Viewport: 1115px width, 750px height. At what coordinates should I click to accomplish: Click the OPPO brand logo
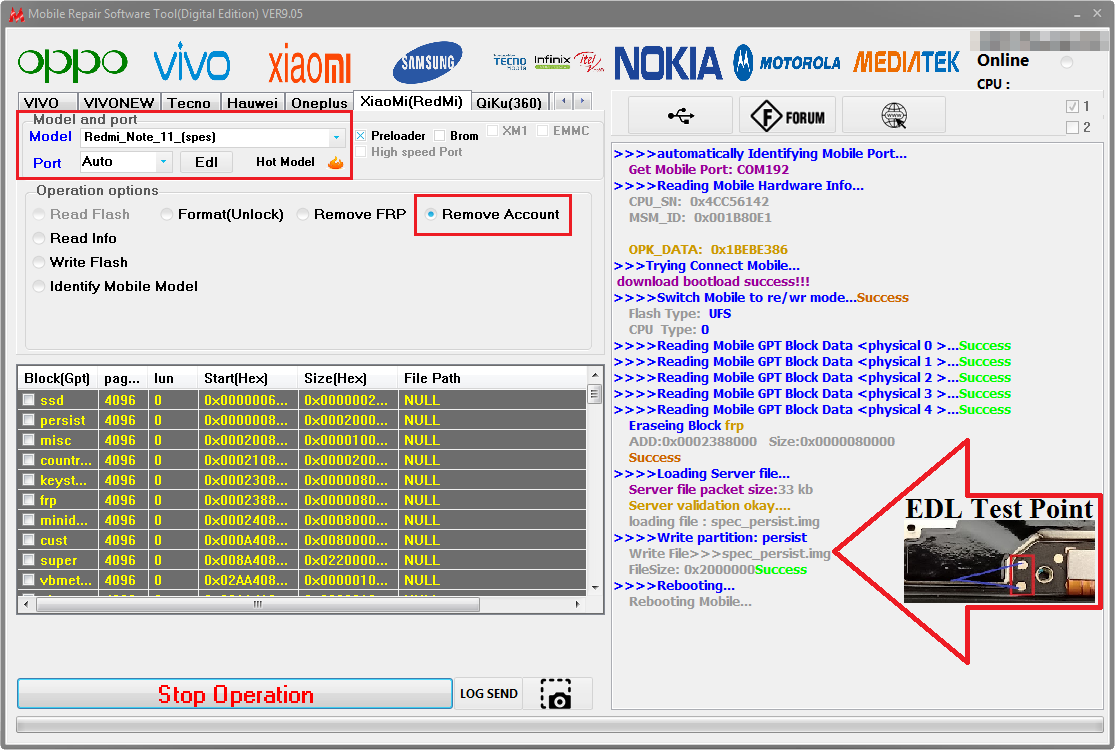[73, 64]
